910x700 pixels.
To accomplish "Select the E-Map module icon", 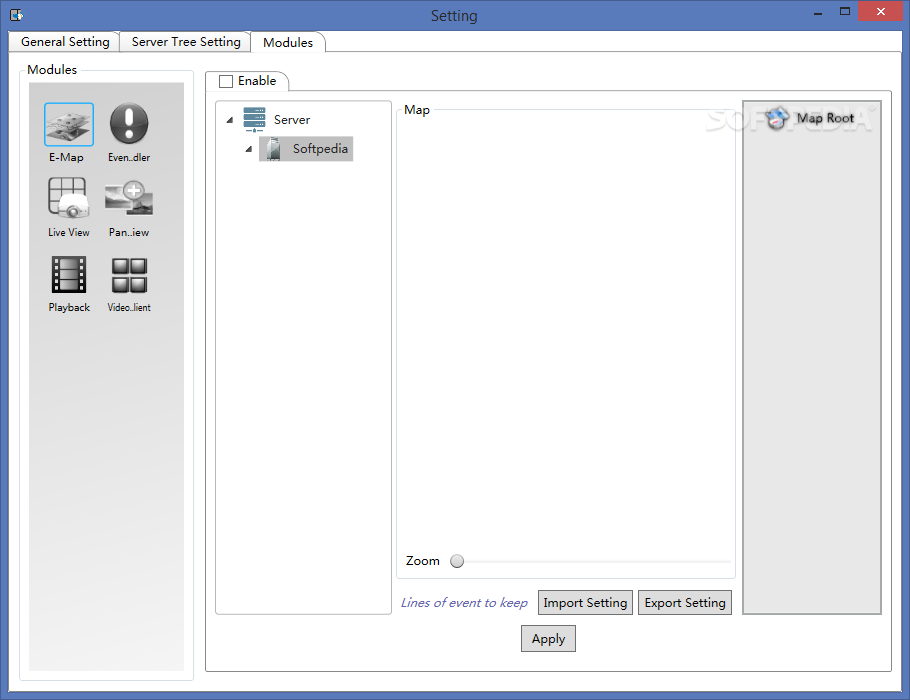I will coord(68,124).
